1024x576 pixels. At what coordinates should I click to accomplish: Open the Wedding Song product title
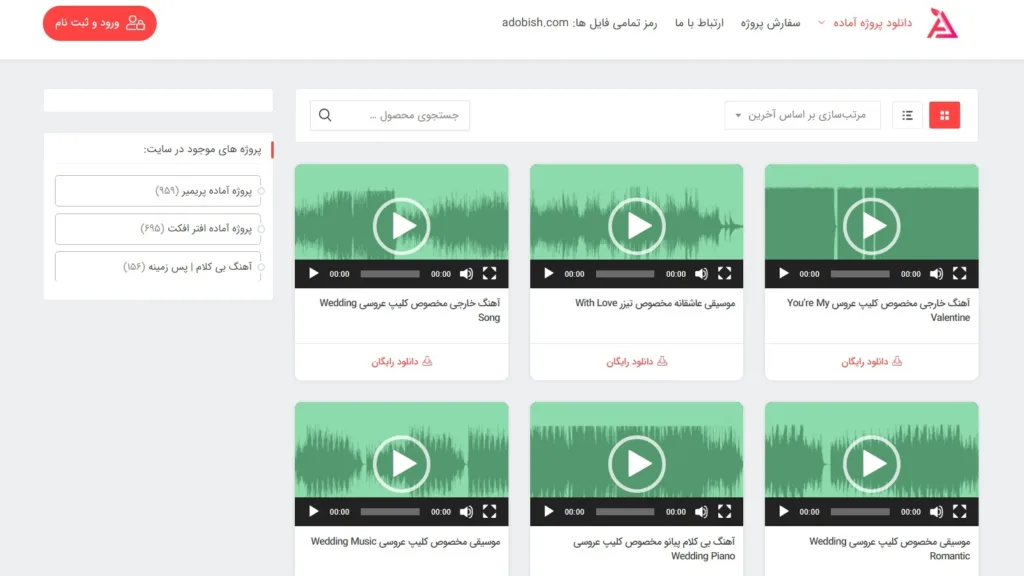(409, 310)
